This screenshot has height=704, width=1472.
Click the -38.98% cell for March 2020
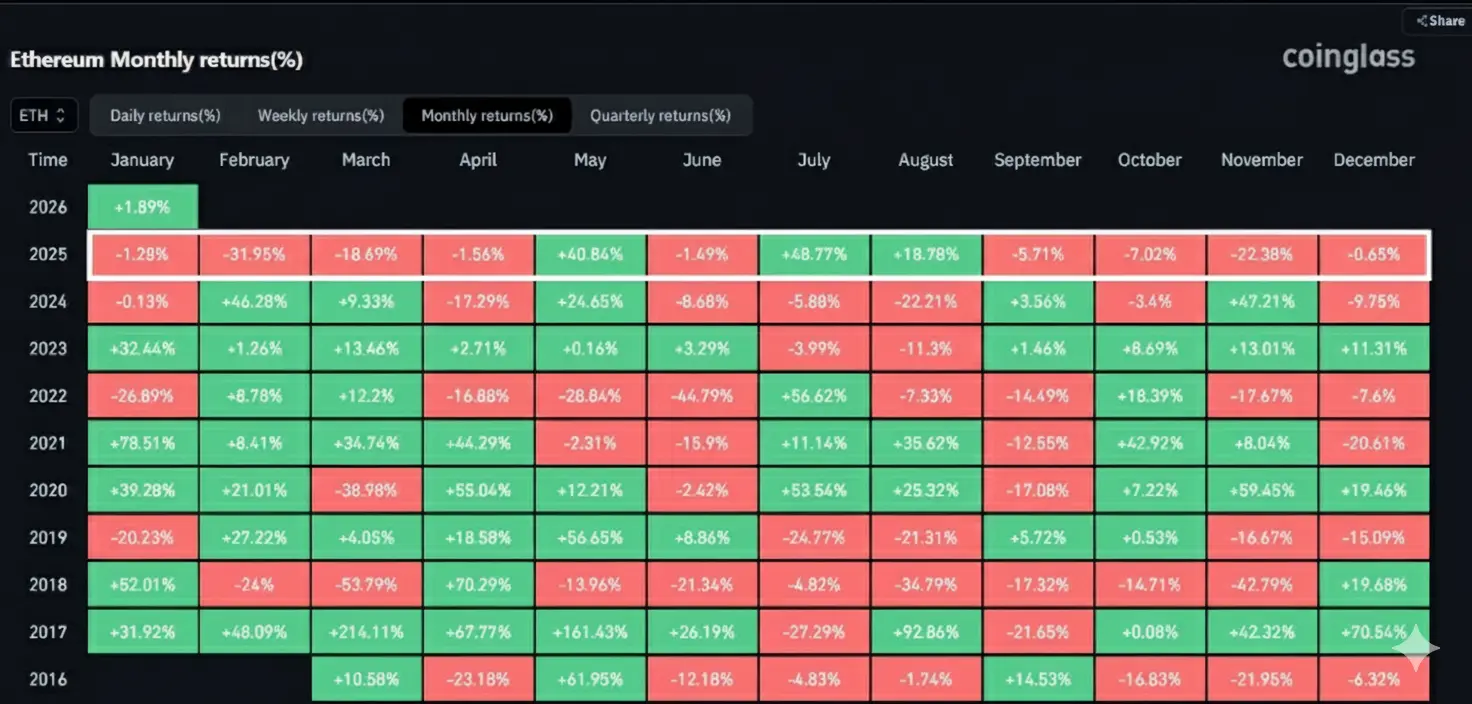click(x=366, y=490)
